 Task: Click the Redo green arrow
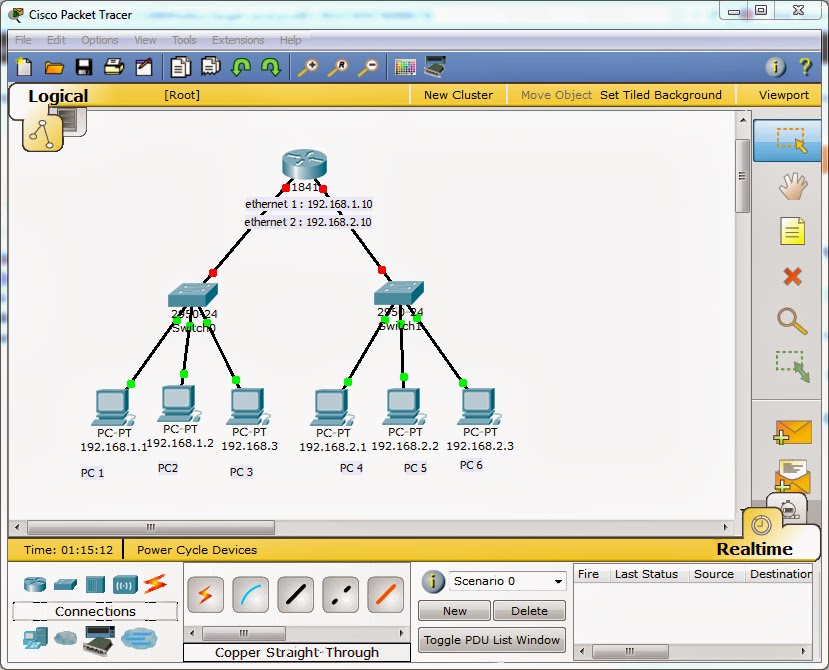coord(271,67)
